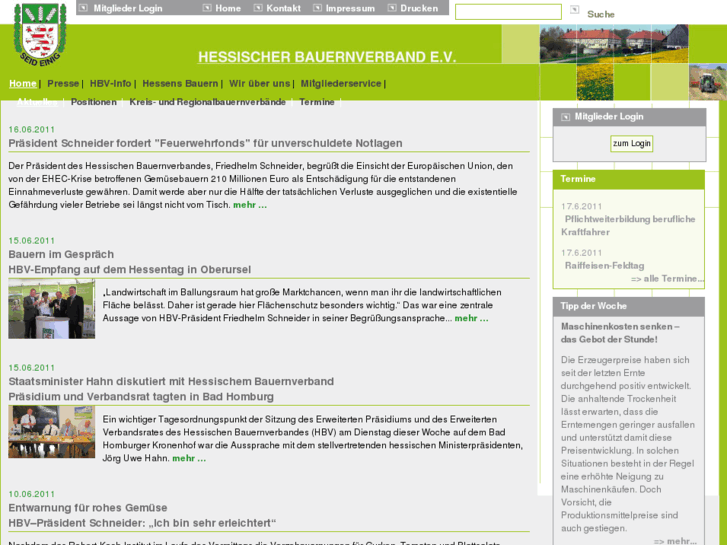
Task: Open headline Staatsminister Hahn diskutiert
Action: 171,381
